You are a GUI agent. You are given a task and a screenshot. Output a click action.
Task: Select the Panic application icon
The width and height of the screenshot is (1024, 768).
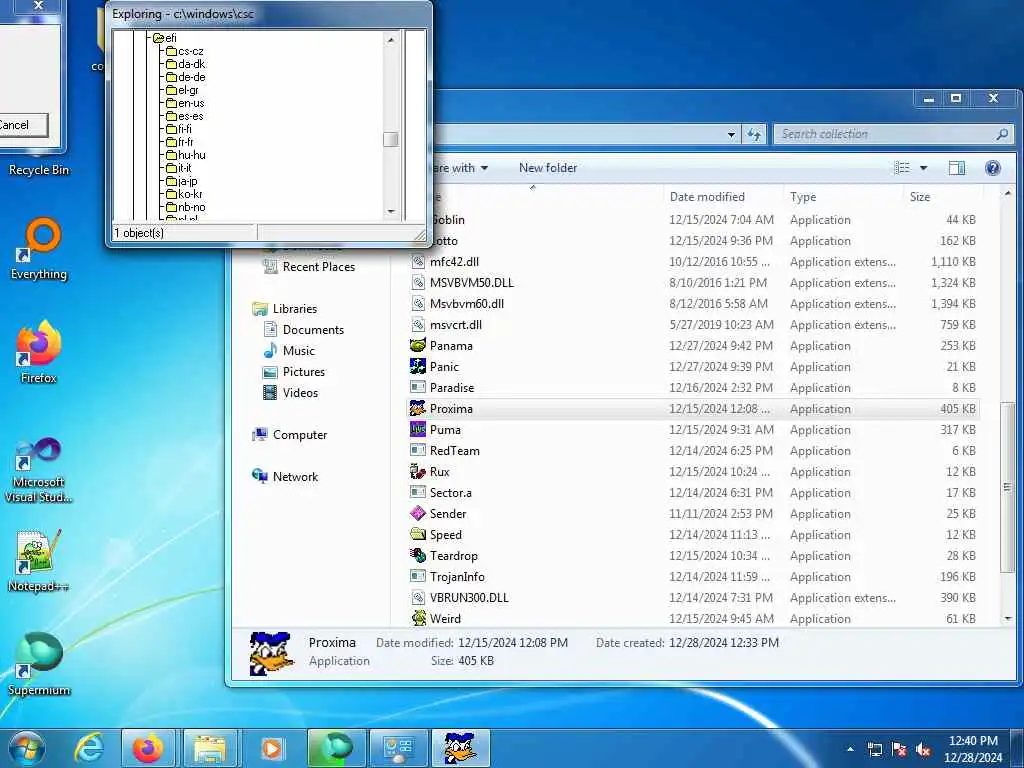(417, 366)
